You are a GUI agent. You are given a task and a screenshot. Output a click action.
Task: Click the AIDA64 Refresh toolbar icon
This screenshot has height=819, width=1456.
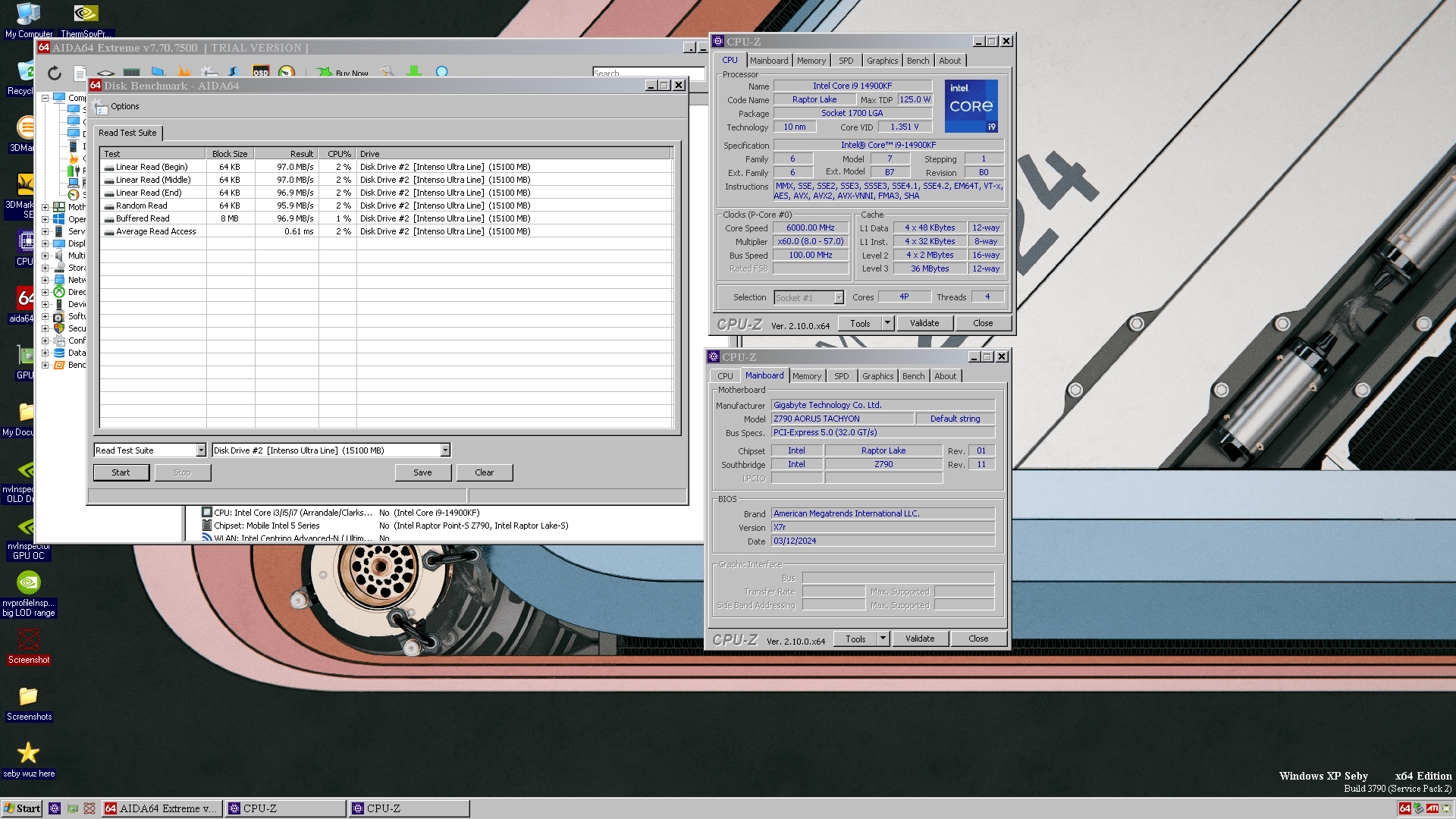pyautogui.click(x=54, y=73)
